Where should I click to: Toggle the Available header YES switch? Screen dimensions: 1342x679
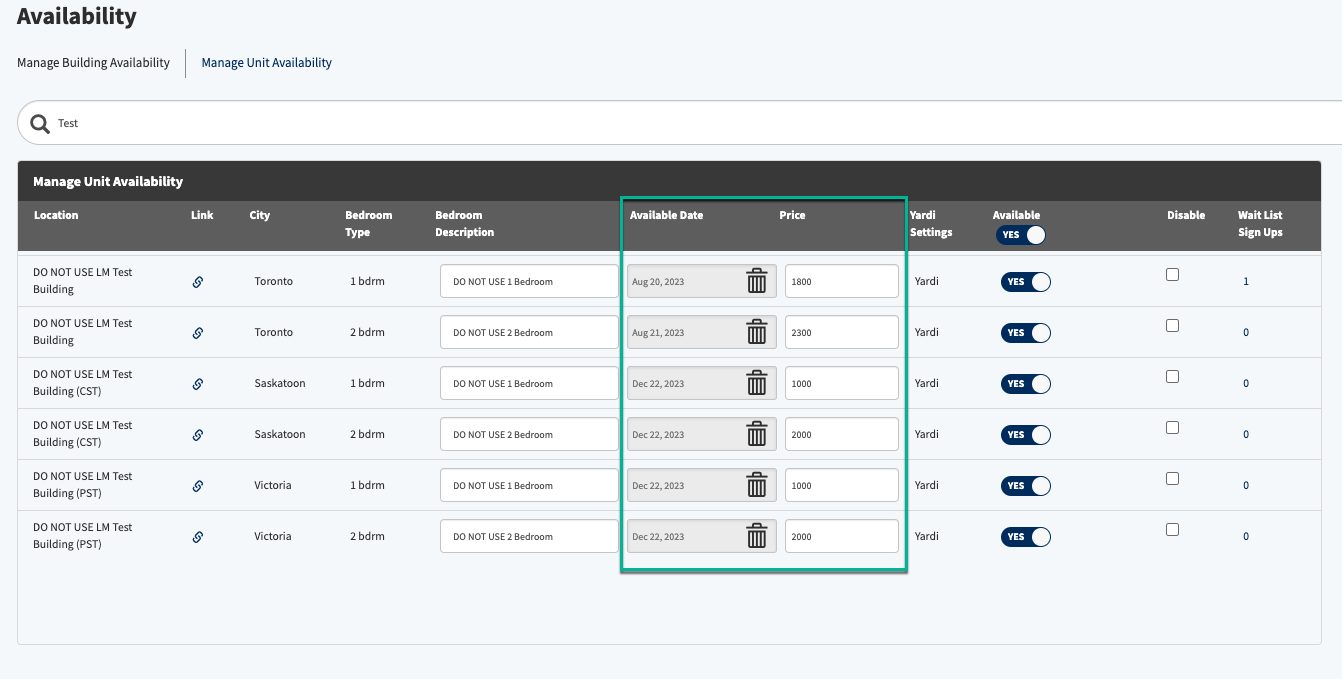point(1020,235)
